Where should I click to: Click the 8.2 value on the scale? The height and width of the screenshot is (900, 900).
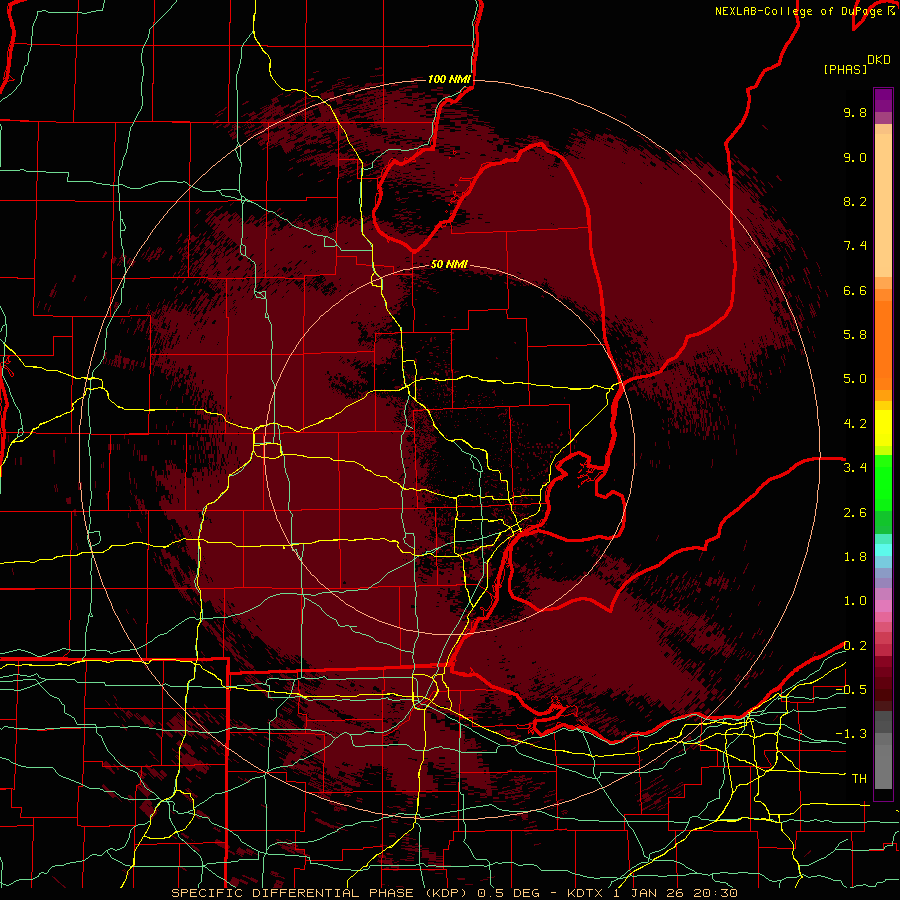855,201
